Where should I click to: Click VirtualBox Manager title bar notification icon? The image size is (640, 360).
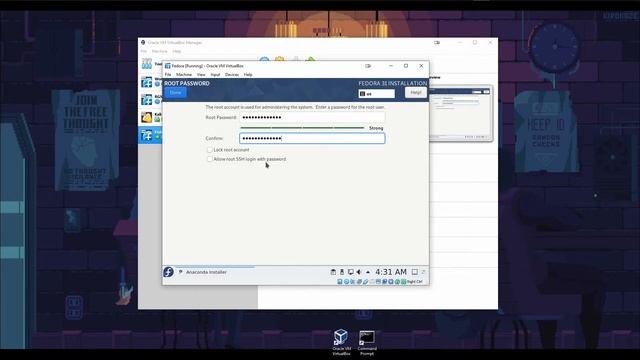tap(437, 42)
